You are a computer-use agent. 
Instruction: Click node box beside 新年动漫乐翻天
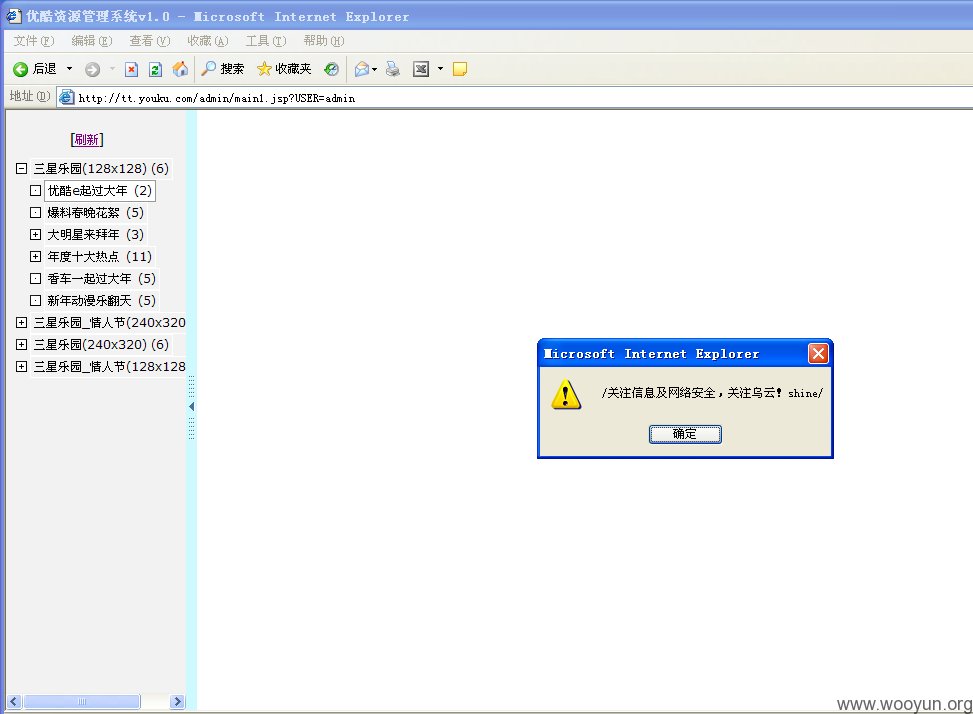pos(36,300)
